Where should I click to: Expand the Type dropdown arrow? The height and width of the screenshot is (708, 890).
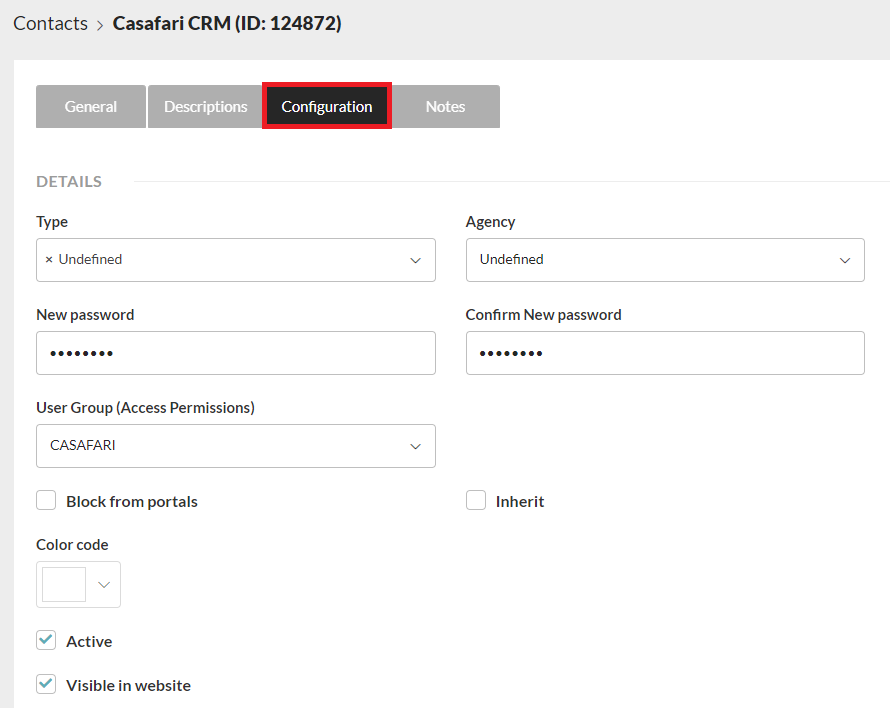point(415,260)
